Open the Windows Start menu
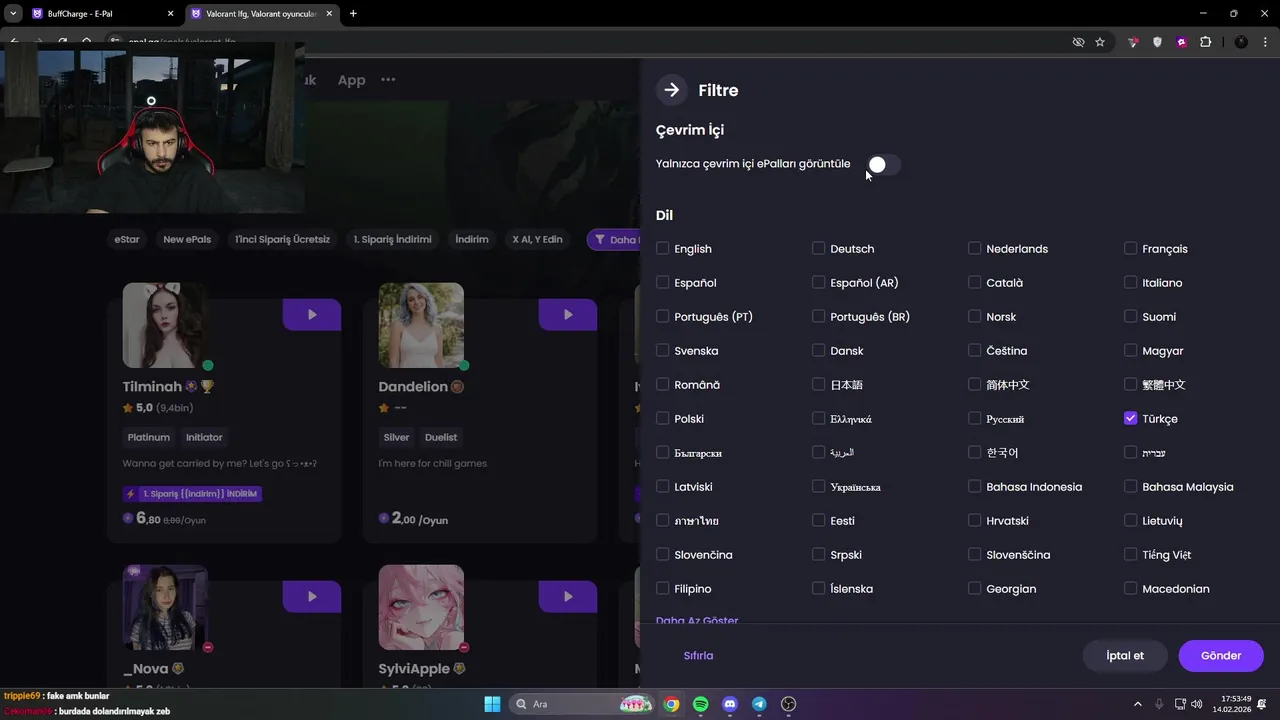This screenshot has height=720, width=1280. (x=492, y=704)
